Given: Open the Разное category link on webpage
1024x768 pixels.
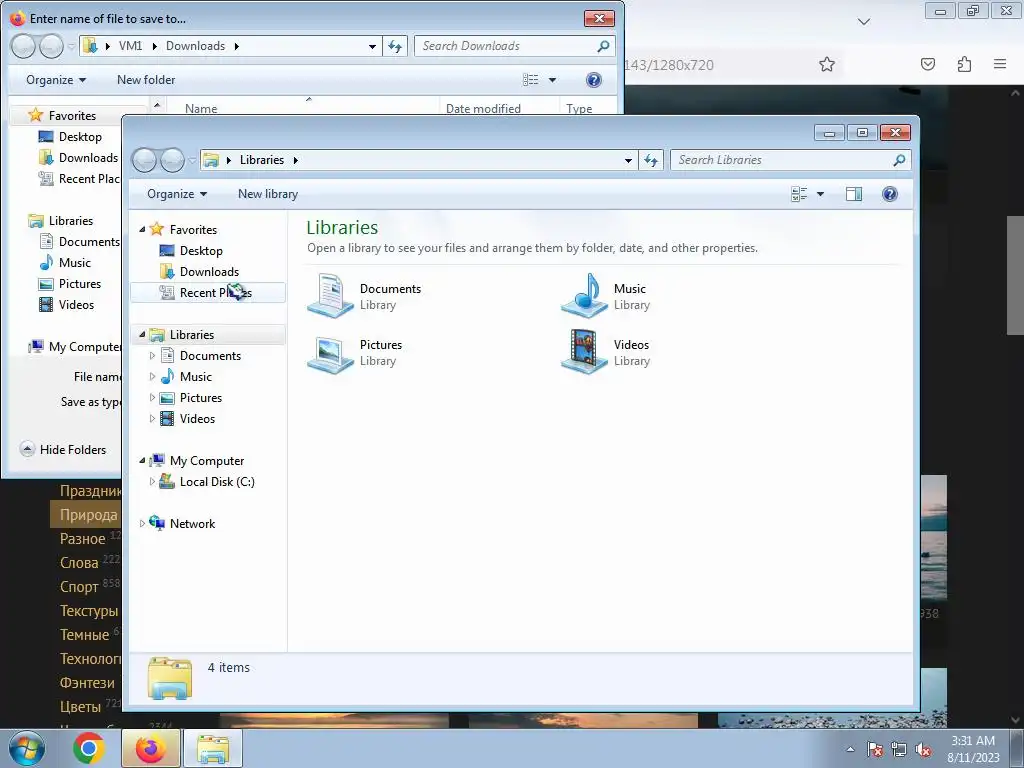Looking at the screenshot, I should tap(82, 539).
